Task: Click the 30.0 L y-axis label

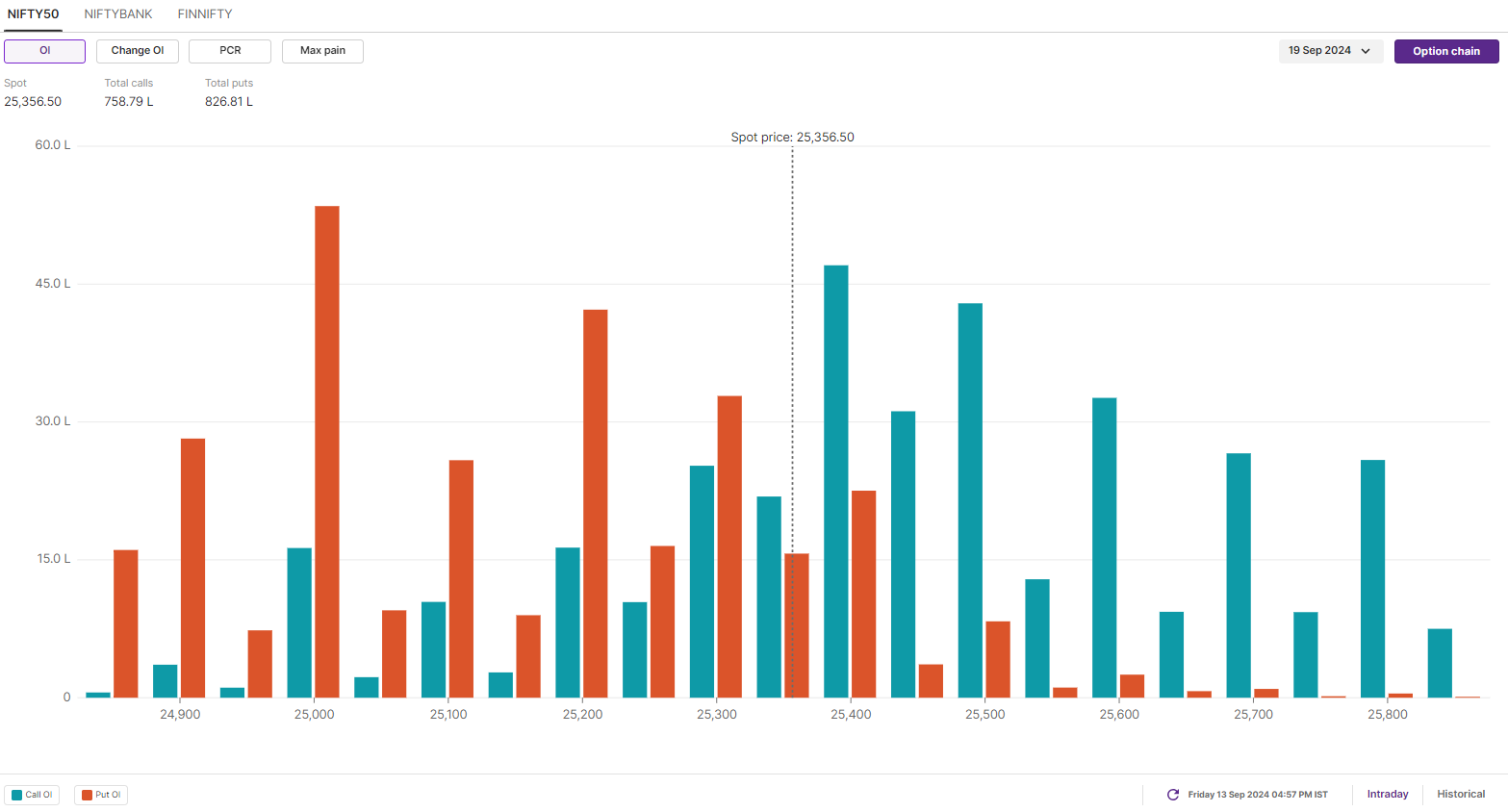Action: pos(53,421)
